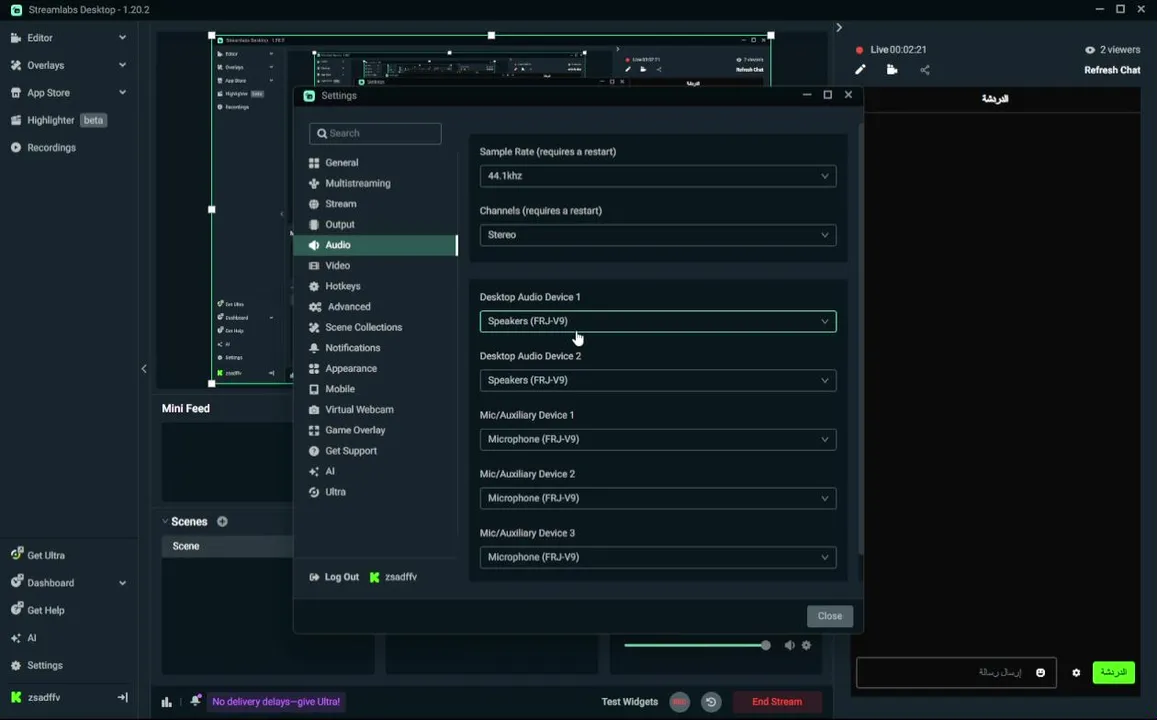
Task: Click the replay buffer icon
Action: 711,702
